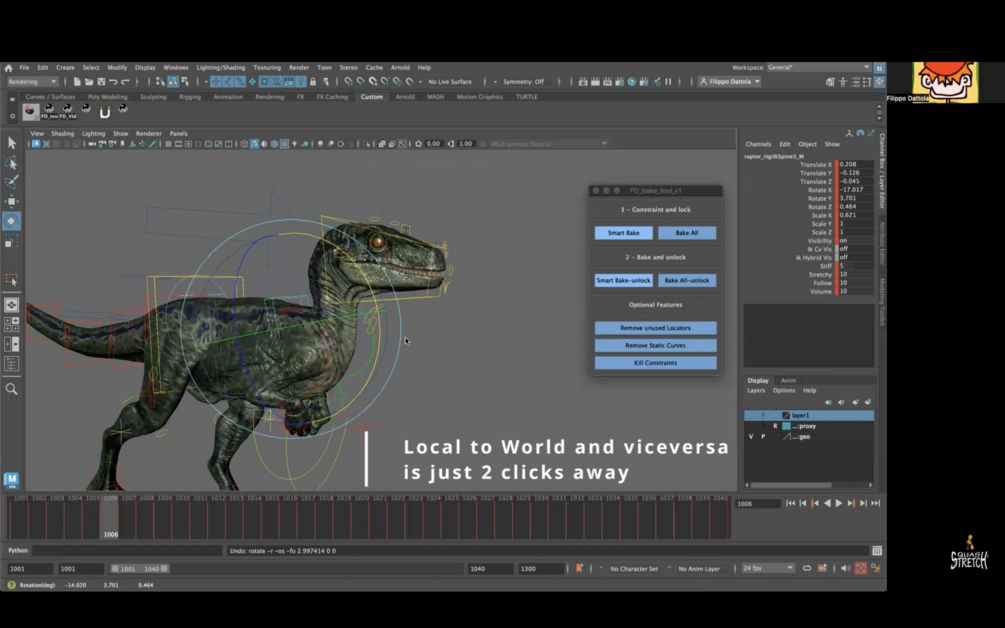1005x628 pixels.
Task: Click the Bake All button
Action: tap(686, 233)
